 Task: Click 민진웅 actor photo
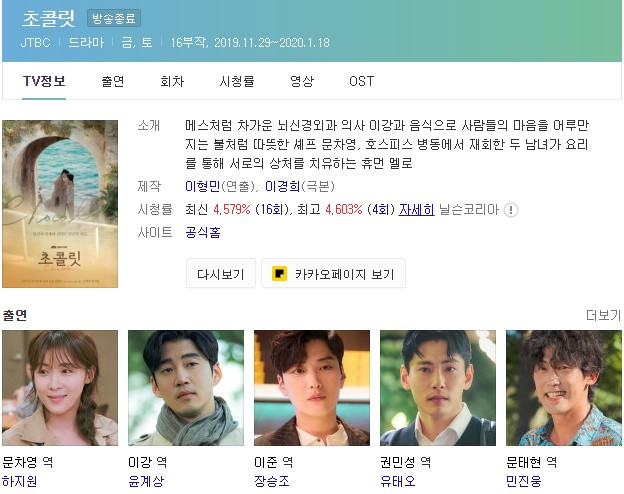[564, 388]
